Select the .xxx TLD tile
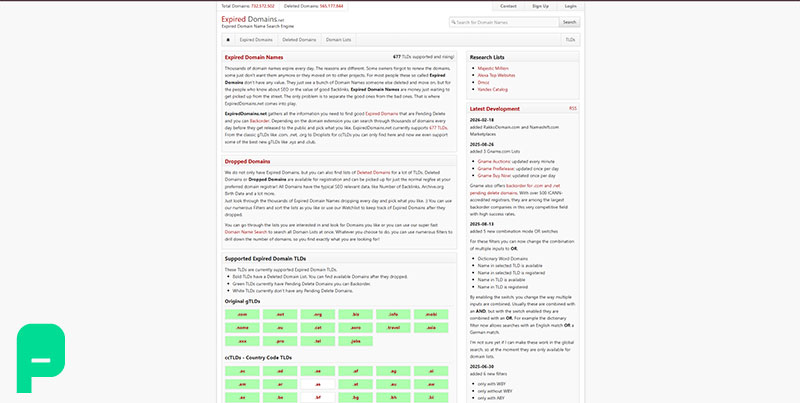800x403 pixels. [242, 341]
